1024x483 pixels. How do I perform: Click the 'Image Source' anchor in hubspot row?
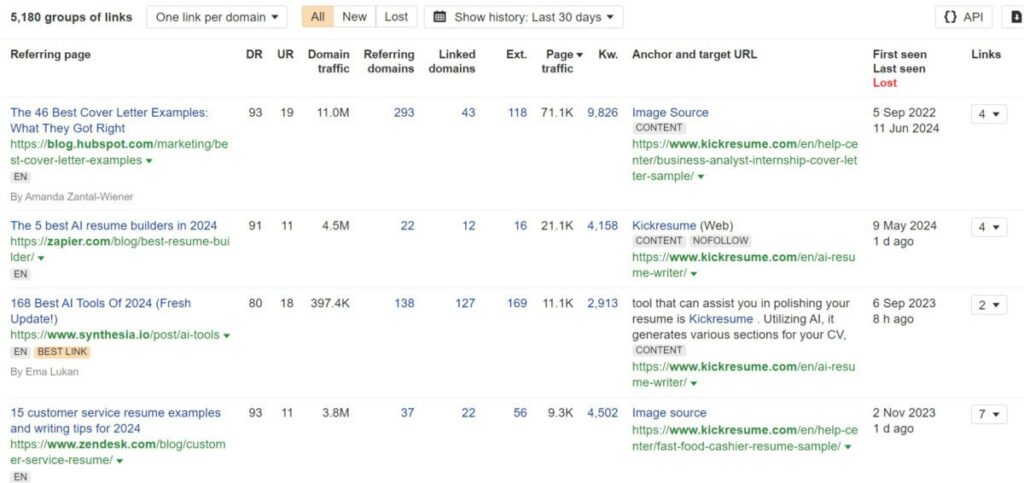point(670,113)
